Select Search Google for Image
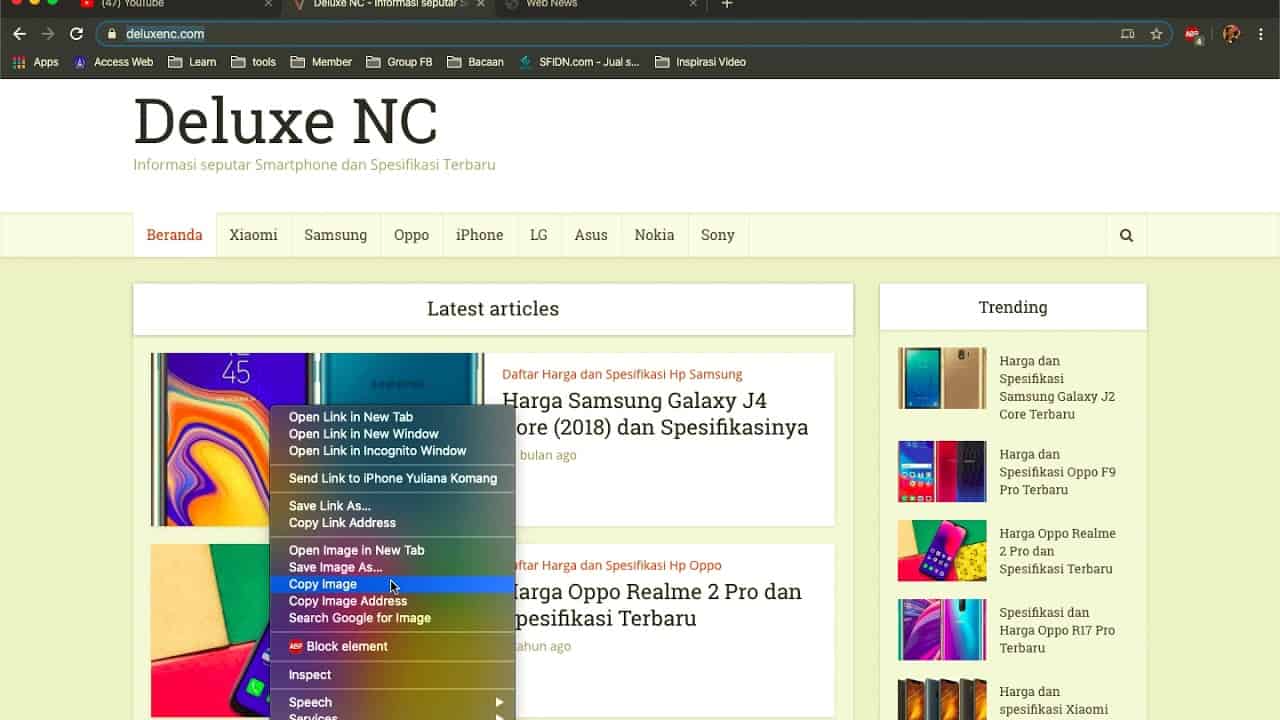Image resolution: width=1280 pixels, height=720 pixels. (392, 618)
